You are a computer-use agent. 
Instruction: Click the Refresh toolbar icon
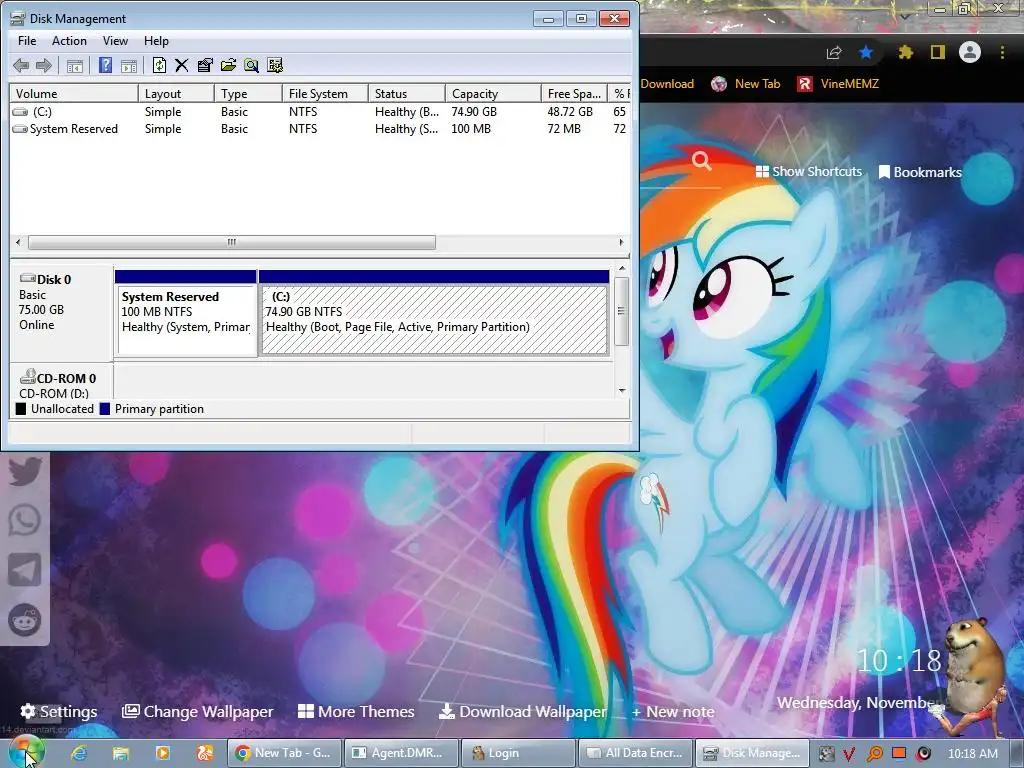click(159, 65)
